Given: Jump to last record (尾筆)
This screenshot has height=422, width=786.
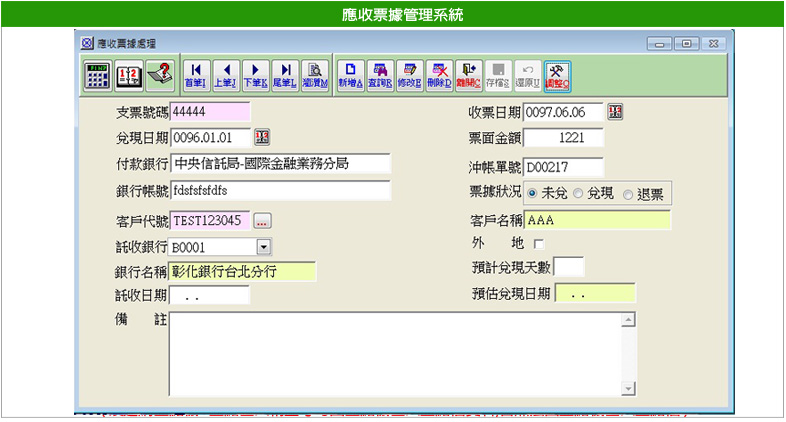Looking at the screenshot, I should 286,74.
